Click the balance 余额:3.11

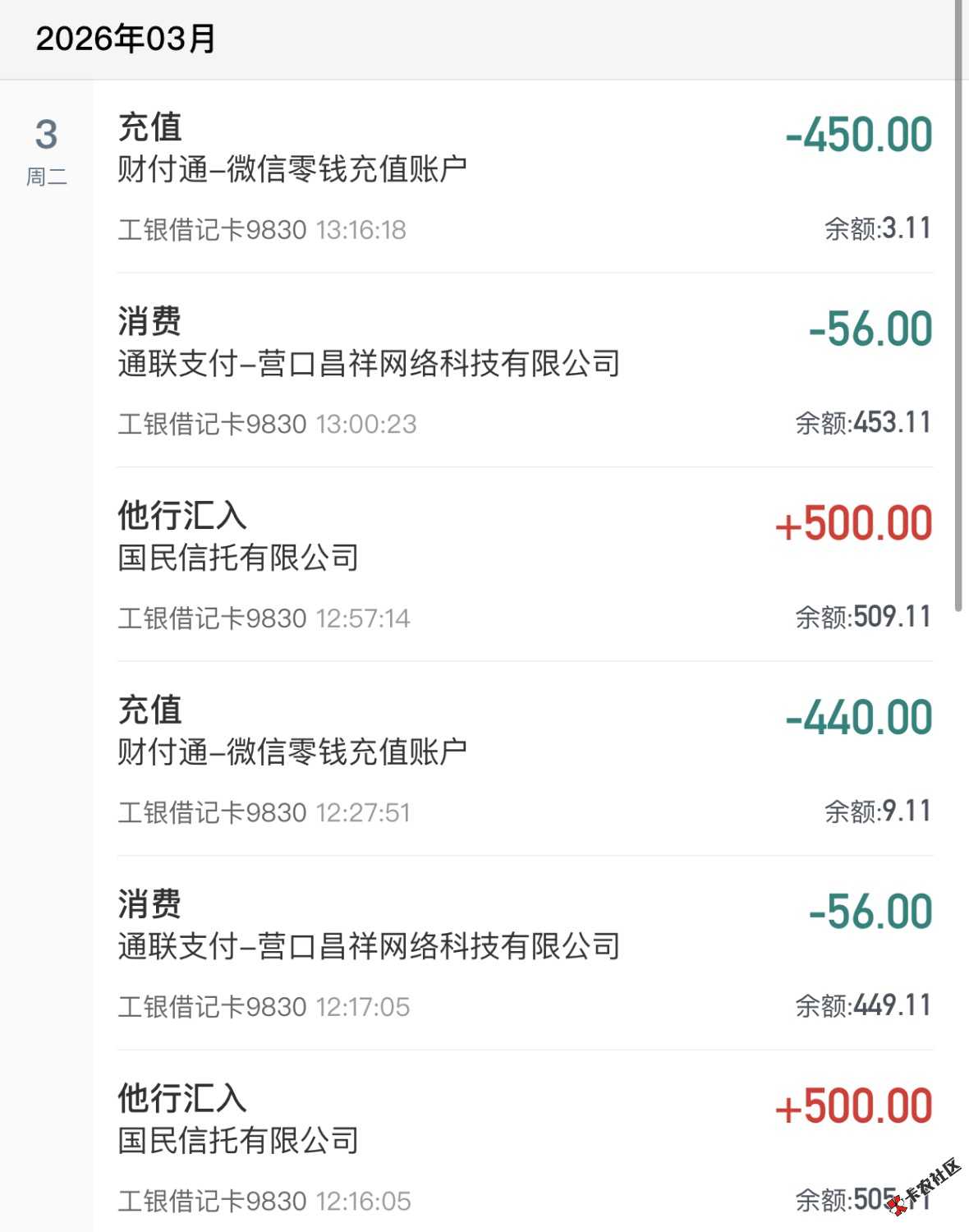tap(877, 228)
